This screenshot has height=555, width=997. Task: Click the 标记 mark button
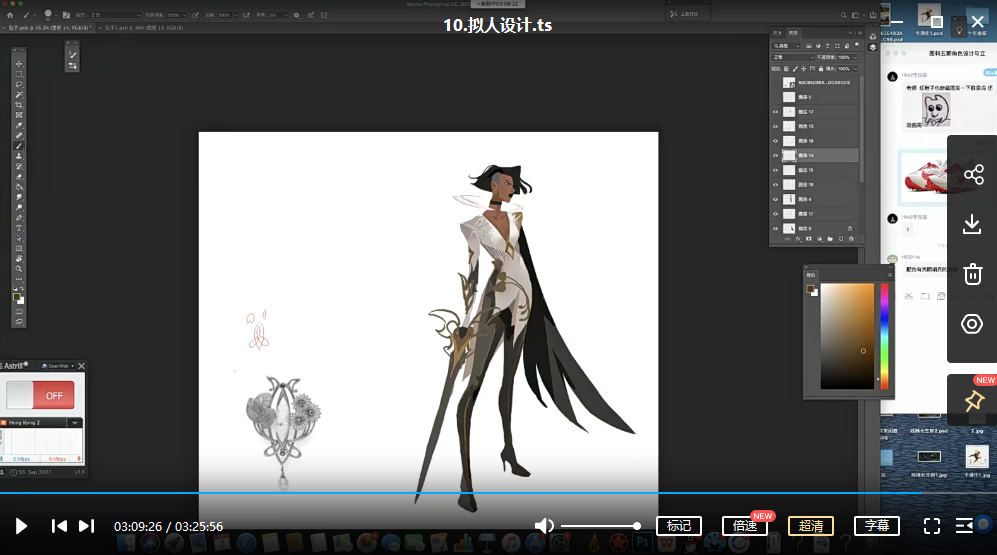click(678, 526)
